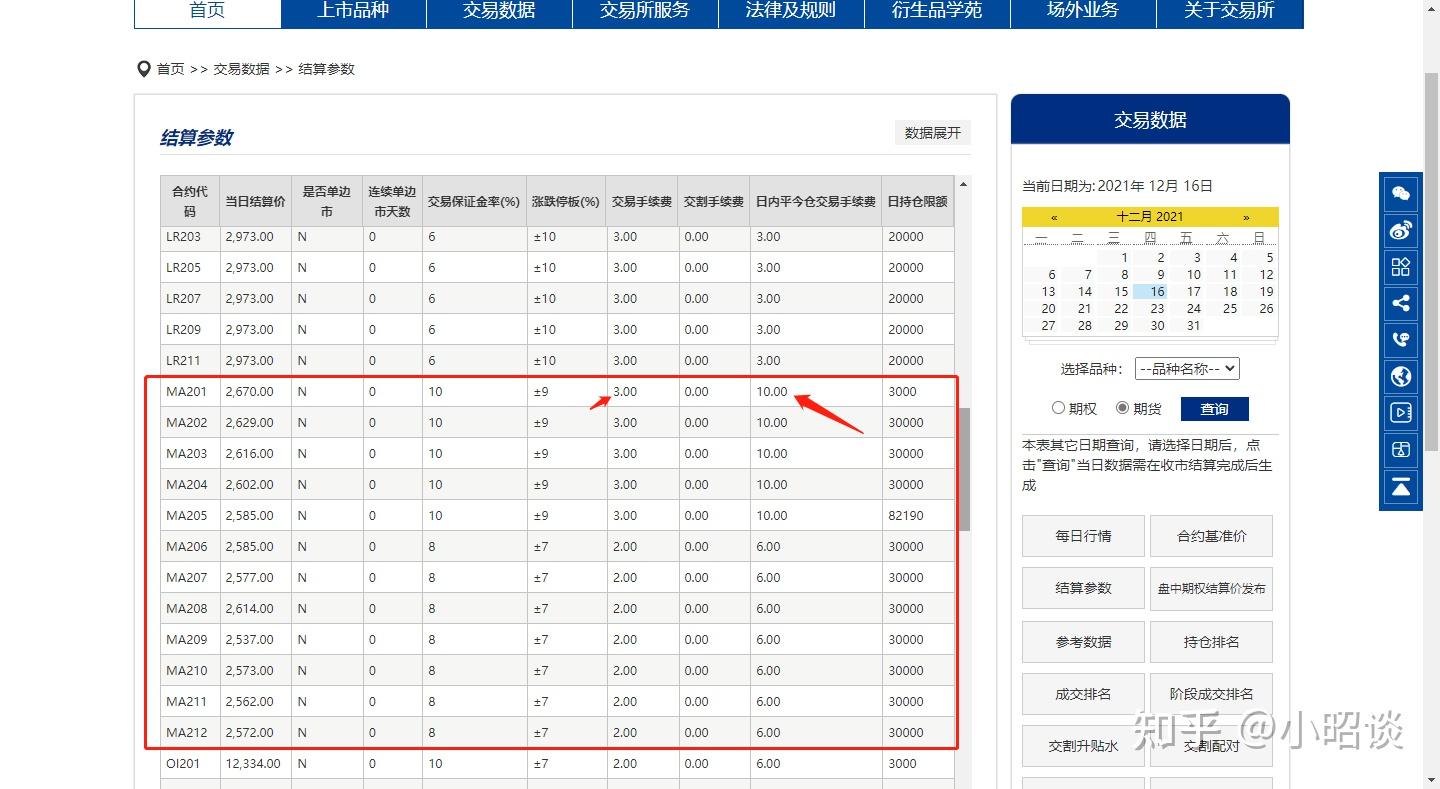Image resolution: width=1440 pixels, height=789 pixels.
Task: Select date 31 on the December calendar
Action: (1193, 325)
